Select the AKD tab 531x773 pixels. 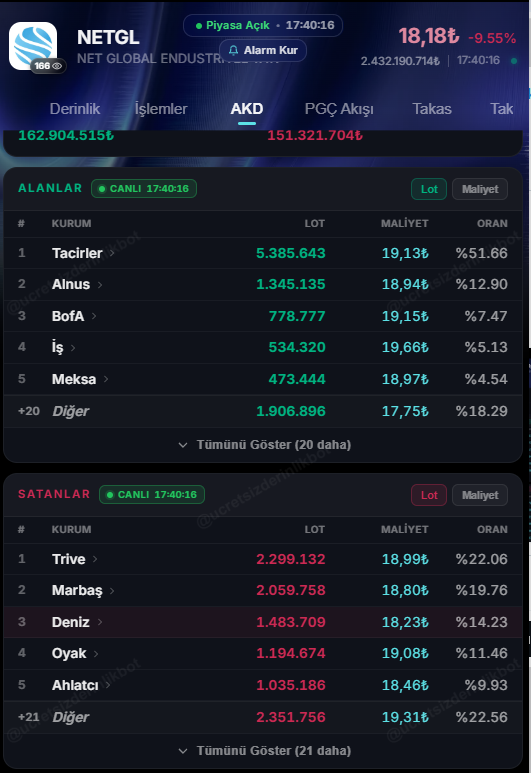247,109
